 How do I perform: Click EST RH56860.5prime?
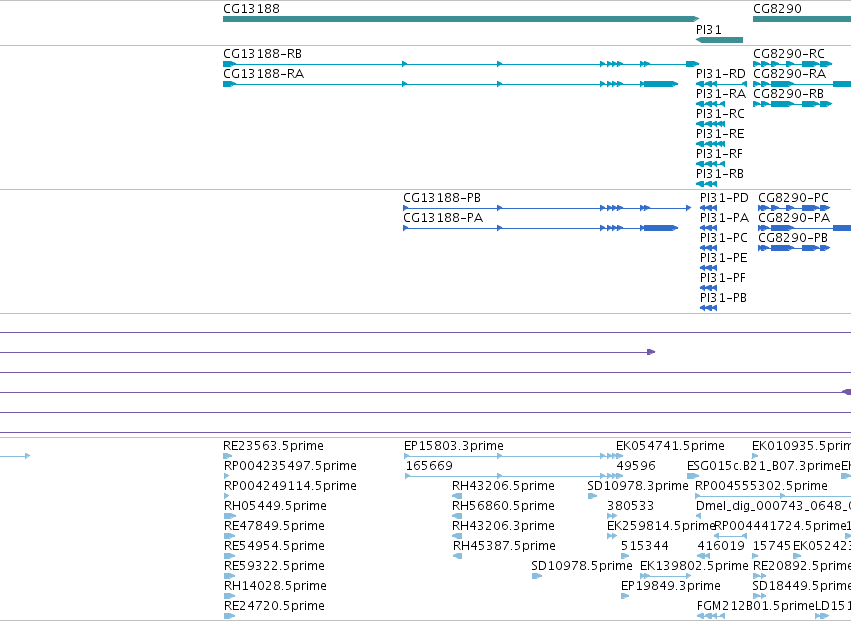pyautogui.click(x=503, y=506)
